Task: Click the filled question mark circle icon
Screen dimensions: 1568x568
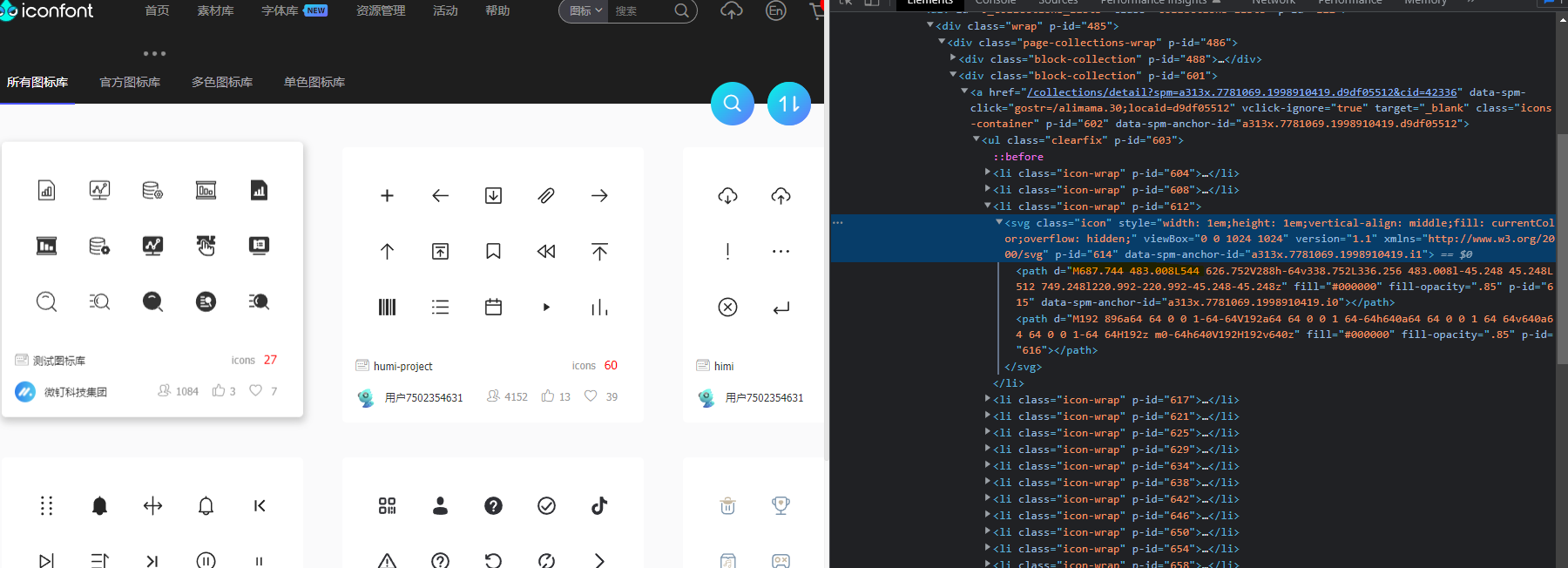Action: 493,505
